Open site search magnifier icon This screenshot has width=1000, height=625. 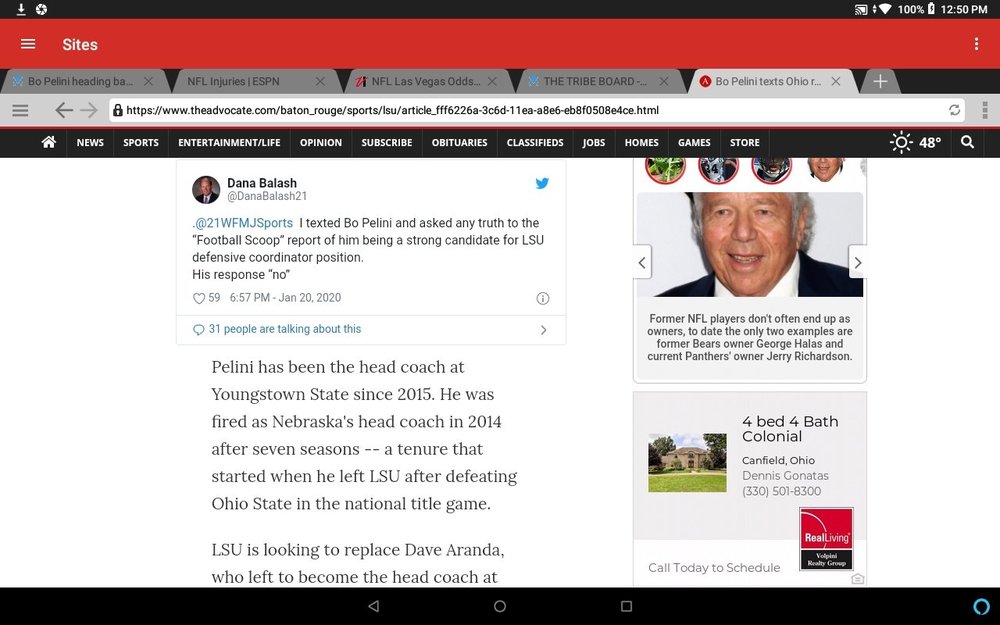(967, 142)
